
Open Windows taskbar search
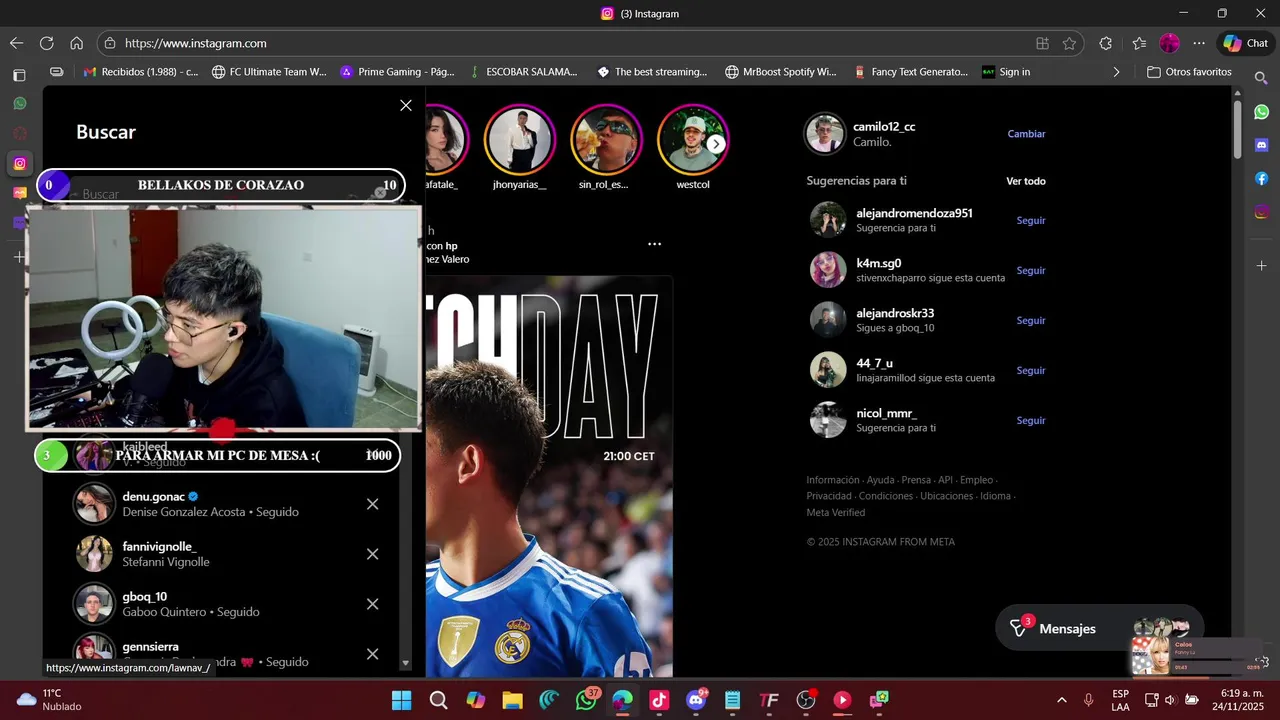pyautogui.click(x=438, y=700)
